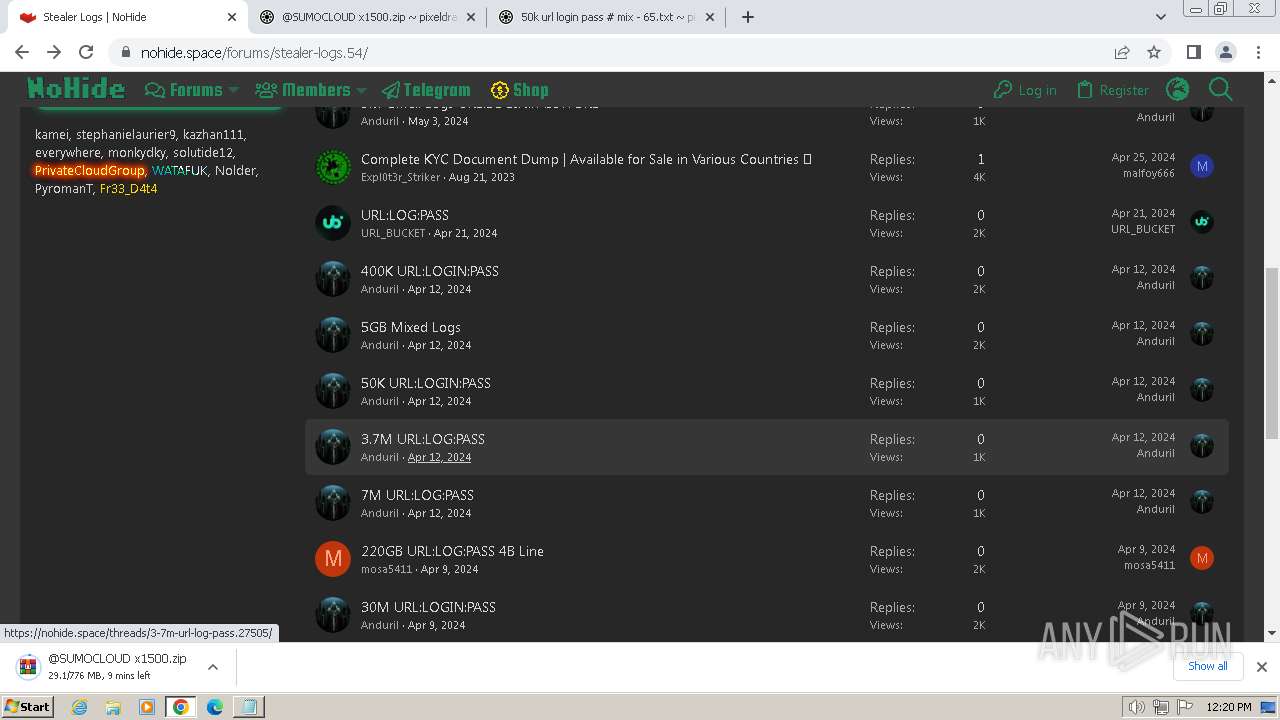Click Fr33_D4t4 in the members online list
Image resolution: width=1280 pixels, height=720 pixels.
129,189
